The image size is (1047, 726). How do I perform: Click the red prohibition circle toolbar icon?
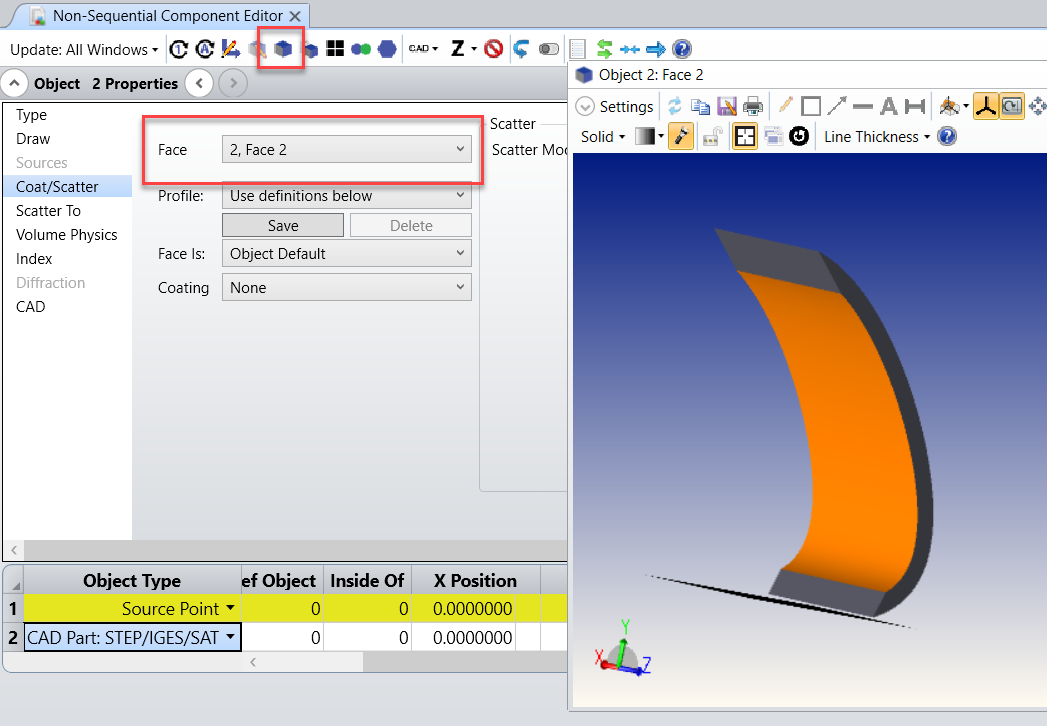[493, 49]
